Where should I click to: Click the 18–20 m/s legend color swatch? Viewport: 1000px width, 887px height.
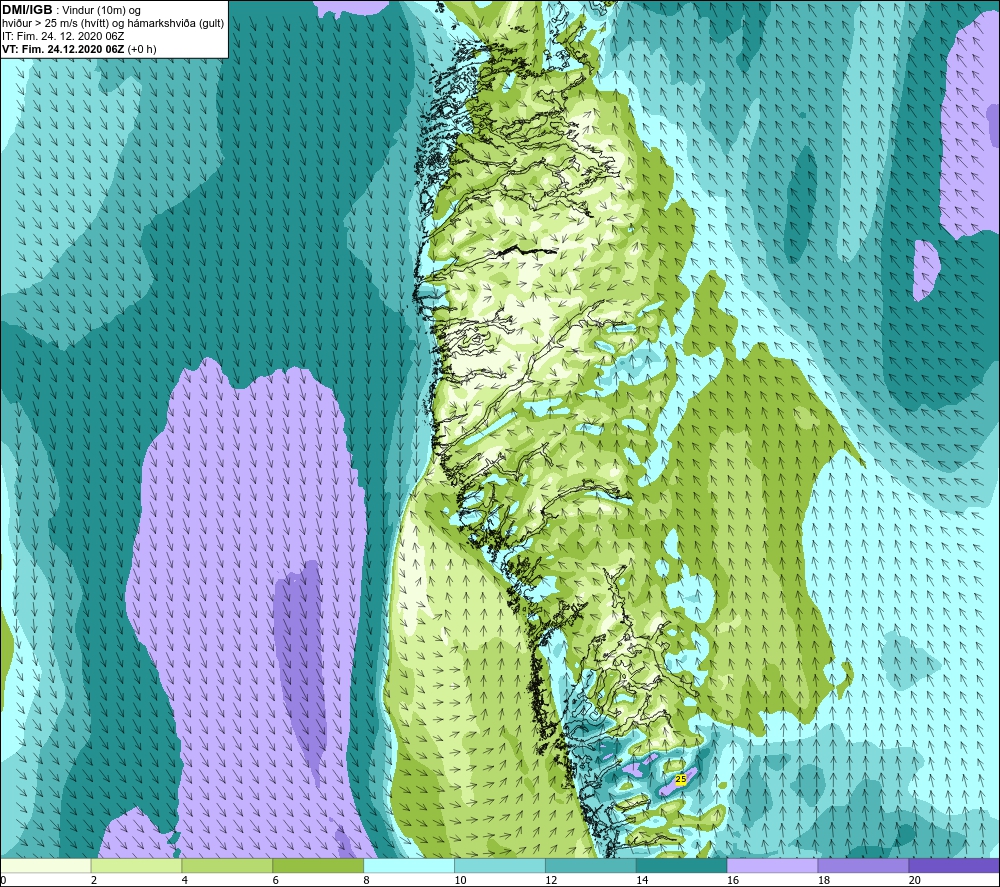tap(864, 865)
